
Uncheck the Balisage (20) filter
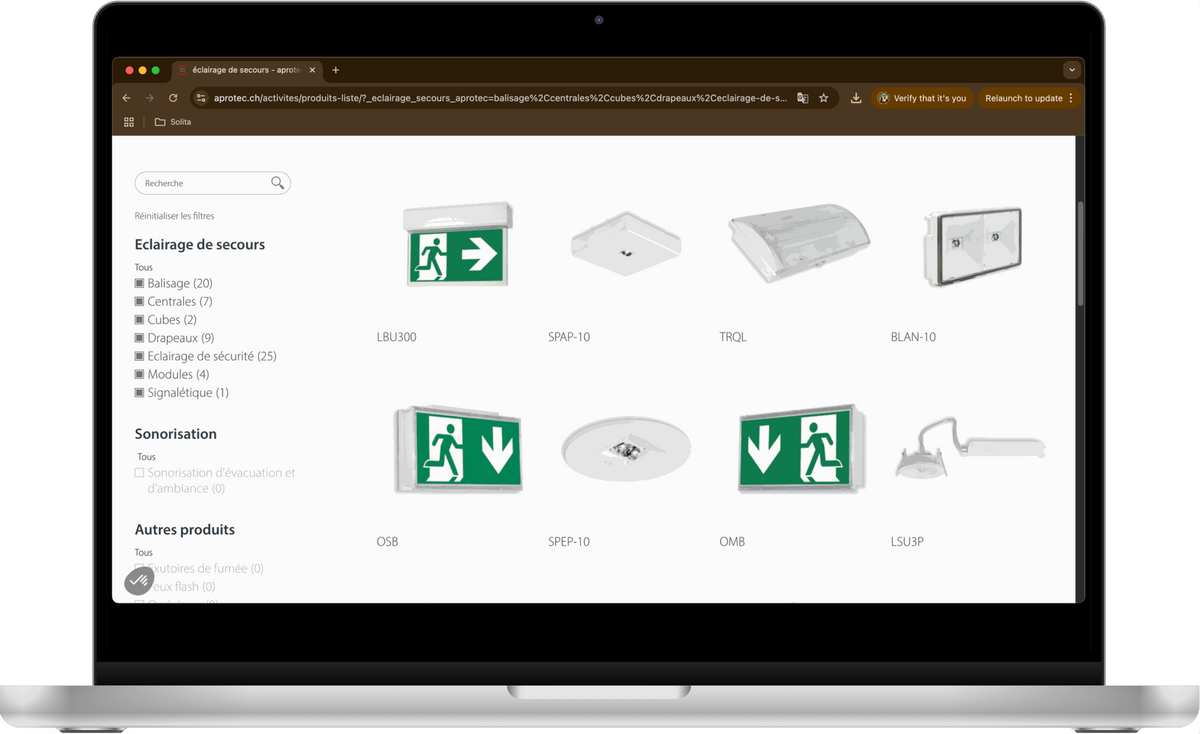[140, 284]
